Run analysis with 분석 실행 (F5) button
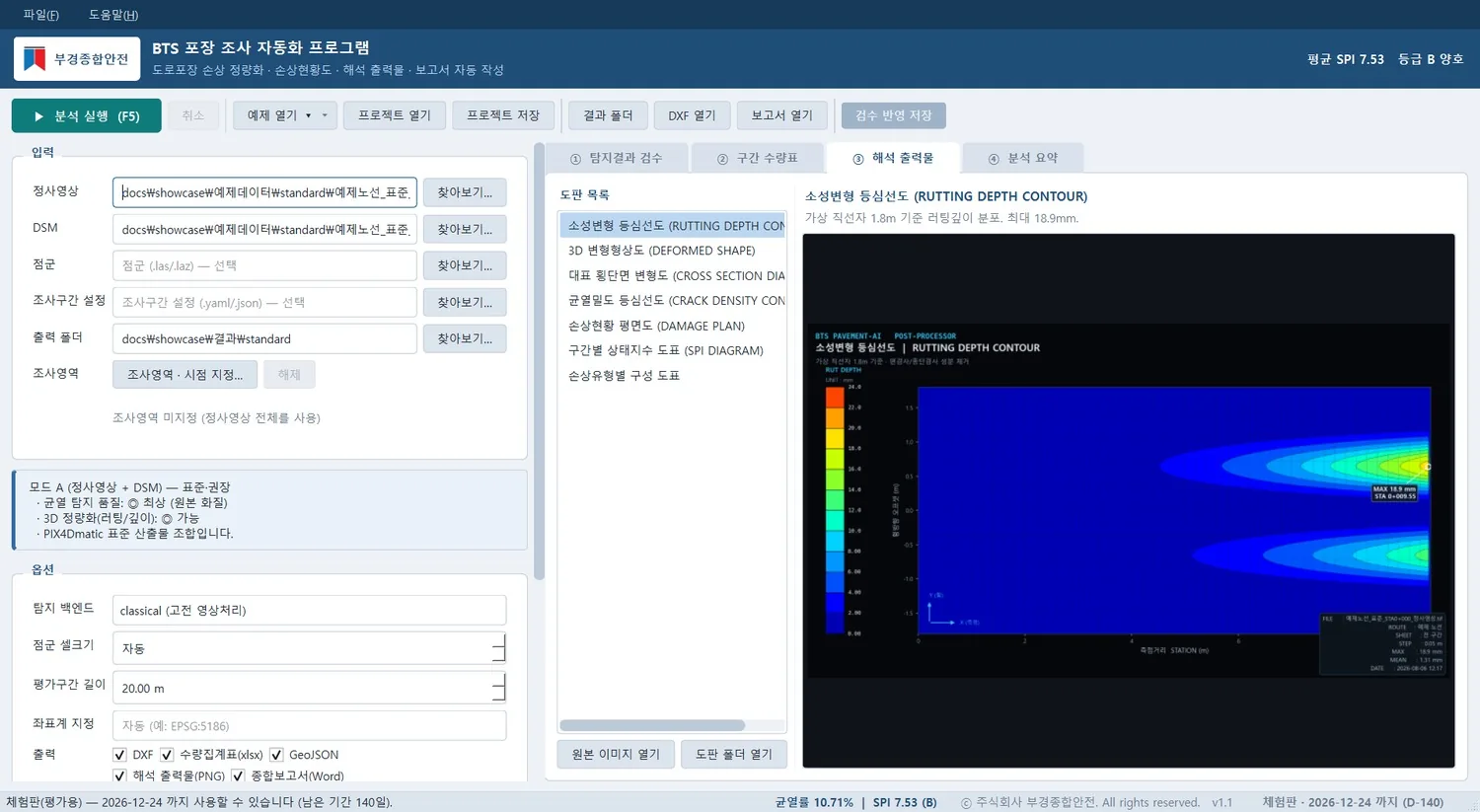 click(87, 115)
